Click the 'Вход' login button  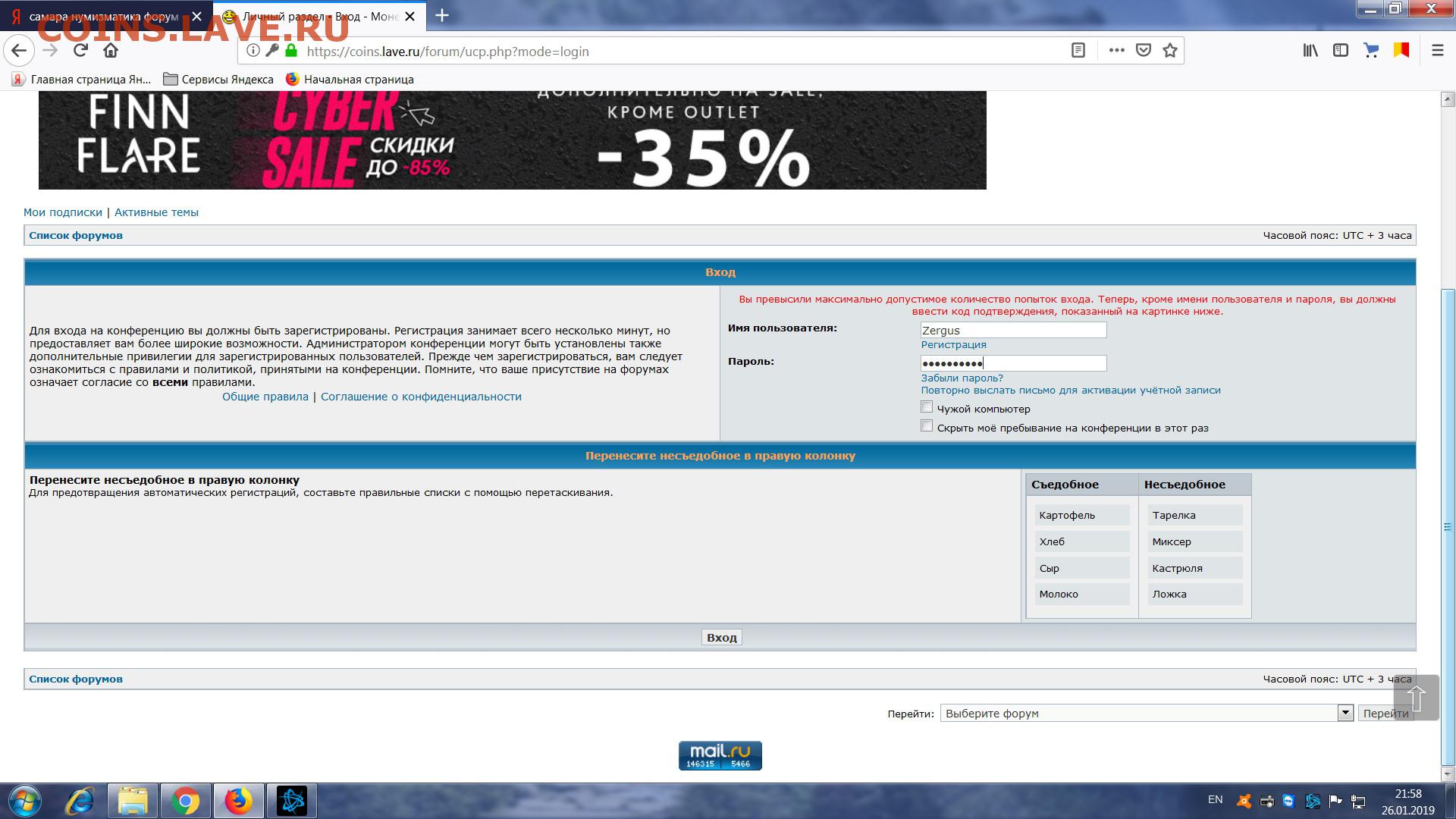[x=721, y=637]
